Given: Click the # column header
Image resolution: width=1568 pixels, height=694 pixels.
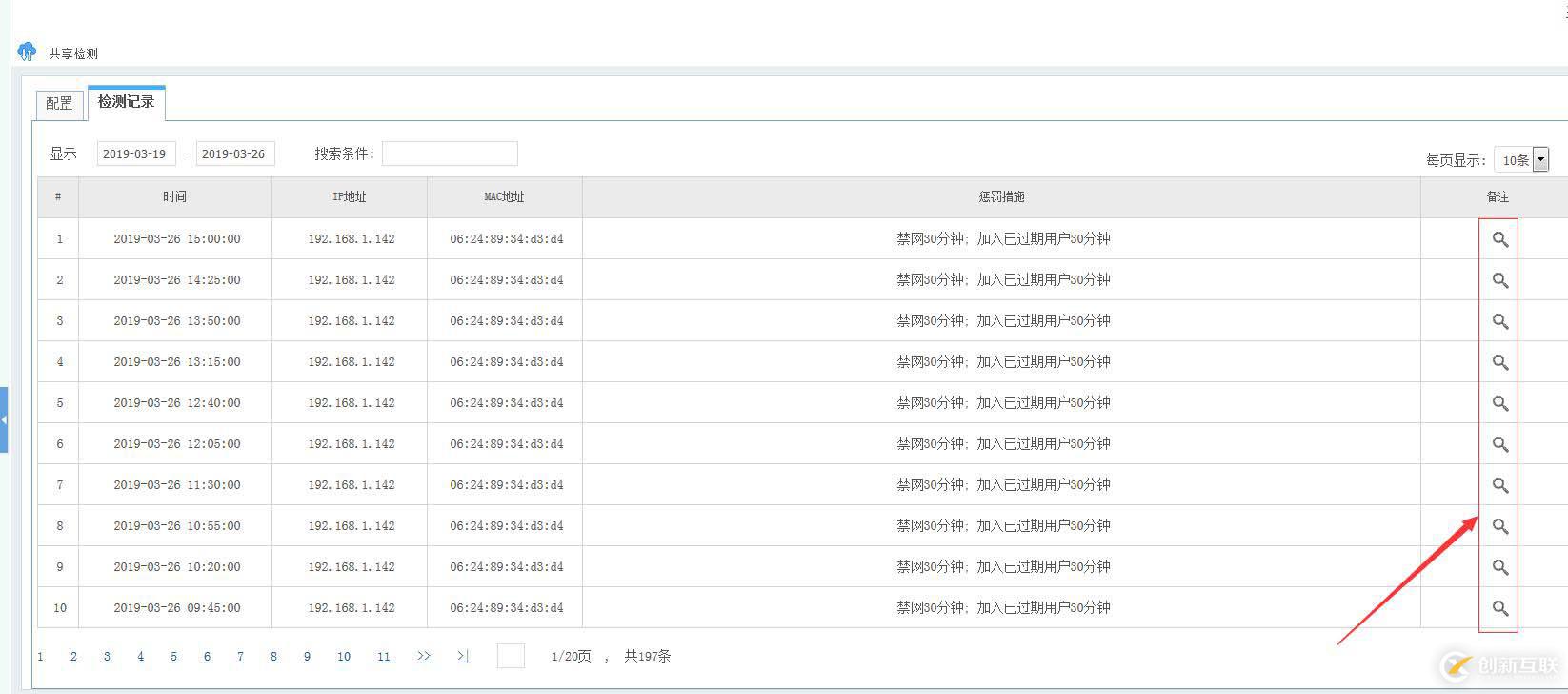Looking at the screenshot, I should [58, 197].
